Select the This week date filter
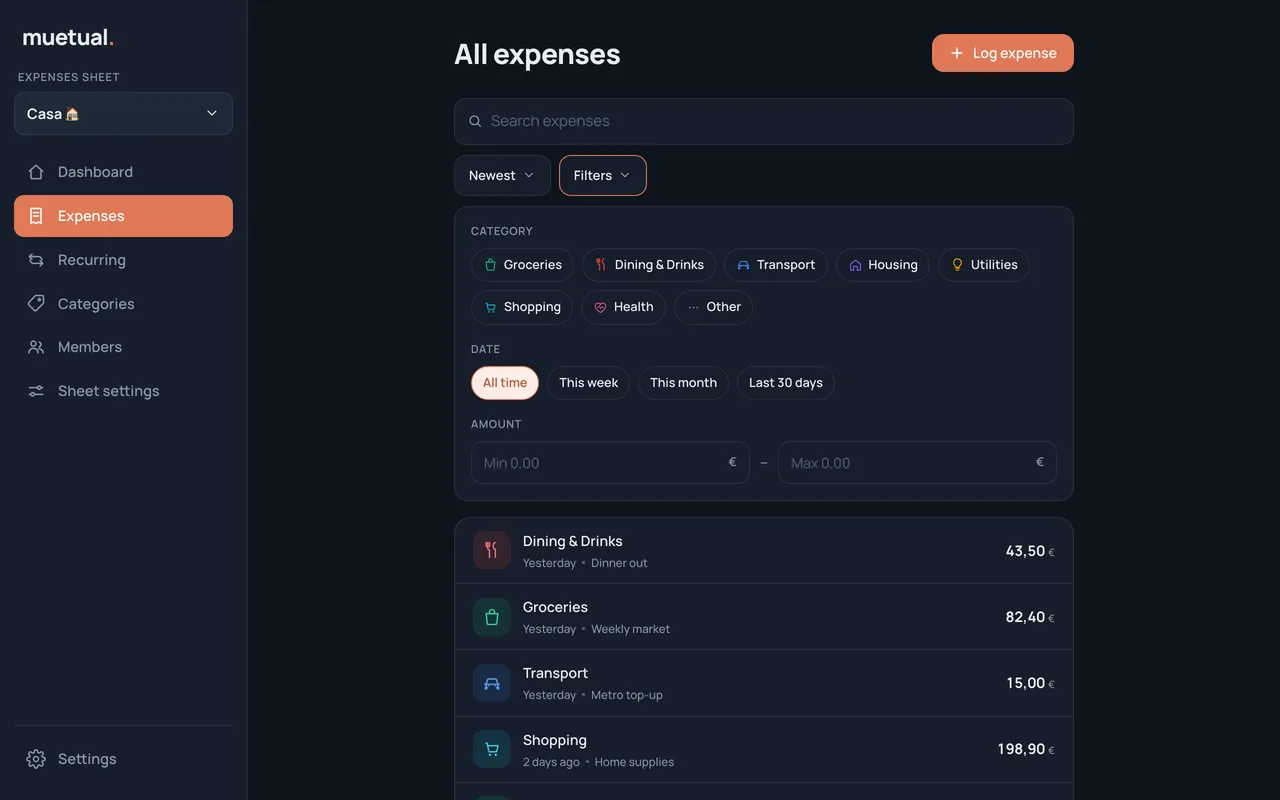The height and width of the screenshot is (800, 1280). pos(588,383)
